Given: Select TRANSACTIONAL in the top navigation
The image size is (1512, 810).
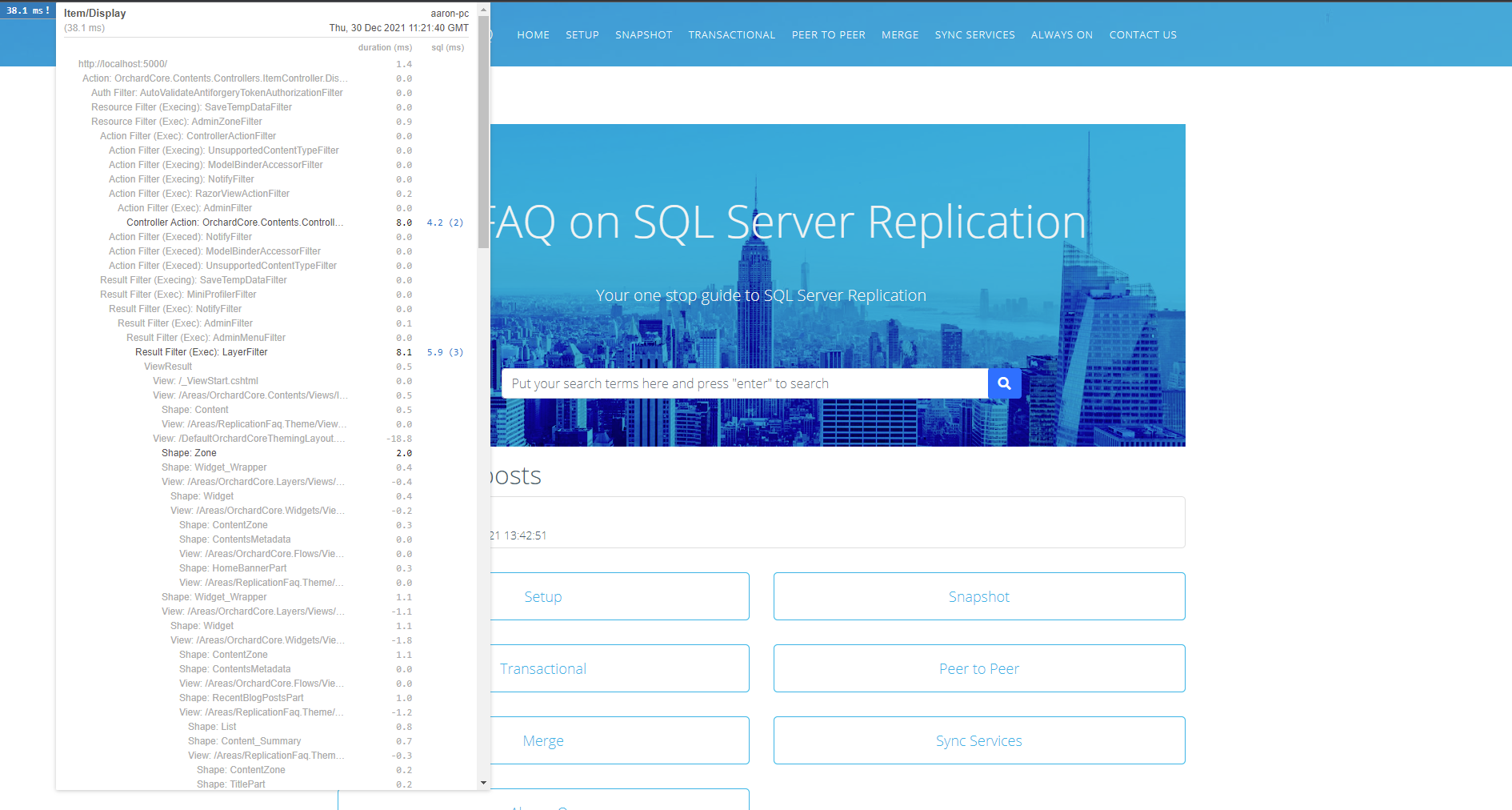Looking at the screenshot, I should (731, 35).
